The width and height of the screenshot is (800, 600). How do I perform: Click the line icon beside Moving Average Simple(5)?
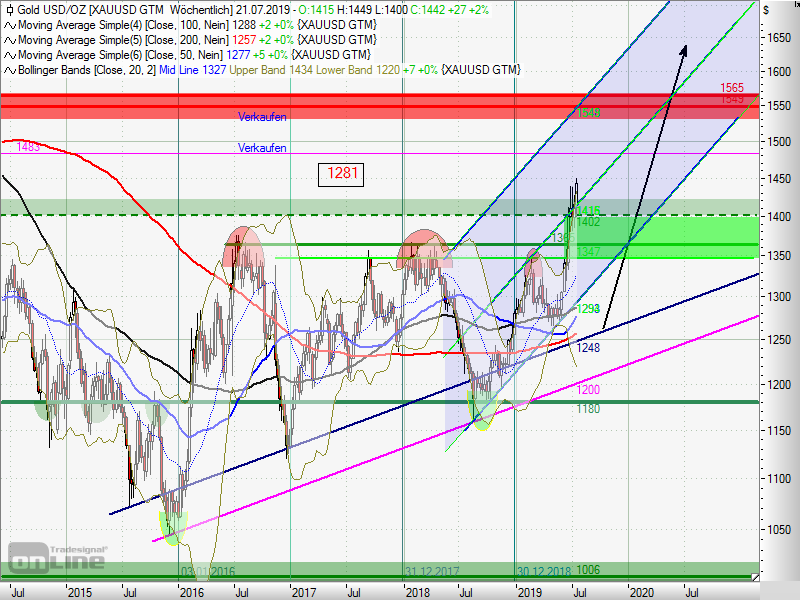(10, 40)
